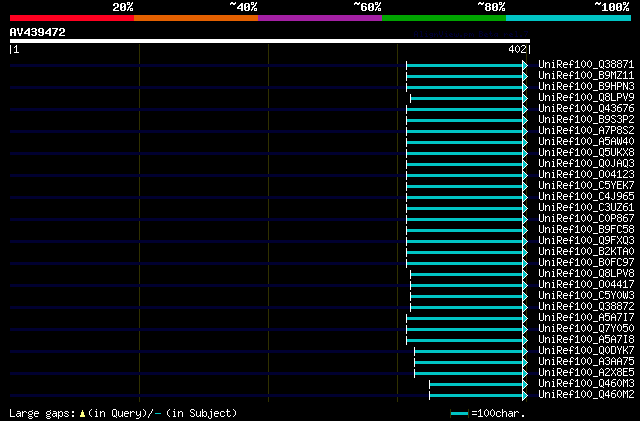Click the cyan alignment bar for UniRef100_Q8LPV9
Image resolution: width=640 pixels, height=421 pixels.
click(x=469, y=98)
